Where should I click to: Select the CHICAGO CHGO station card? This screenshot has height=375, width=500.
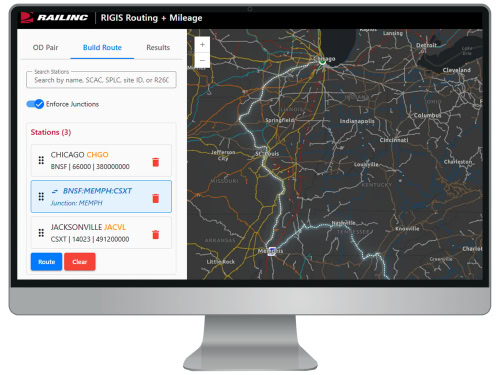pos(101,160)
